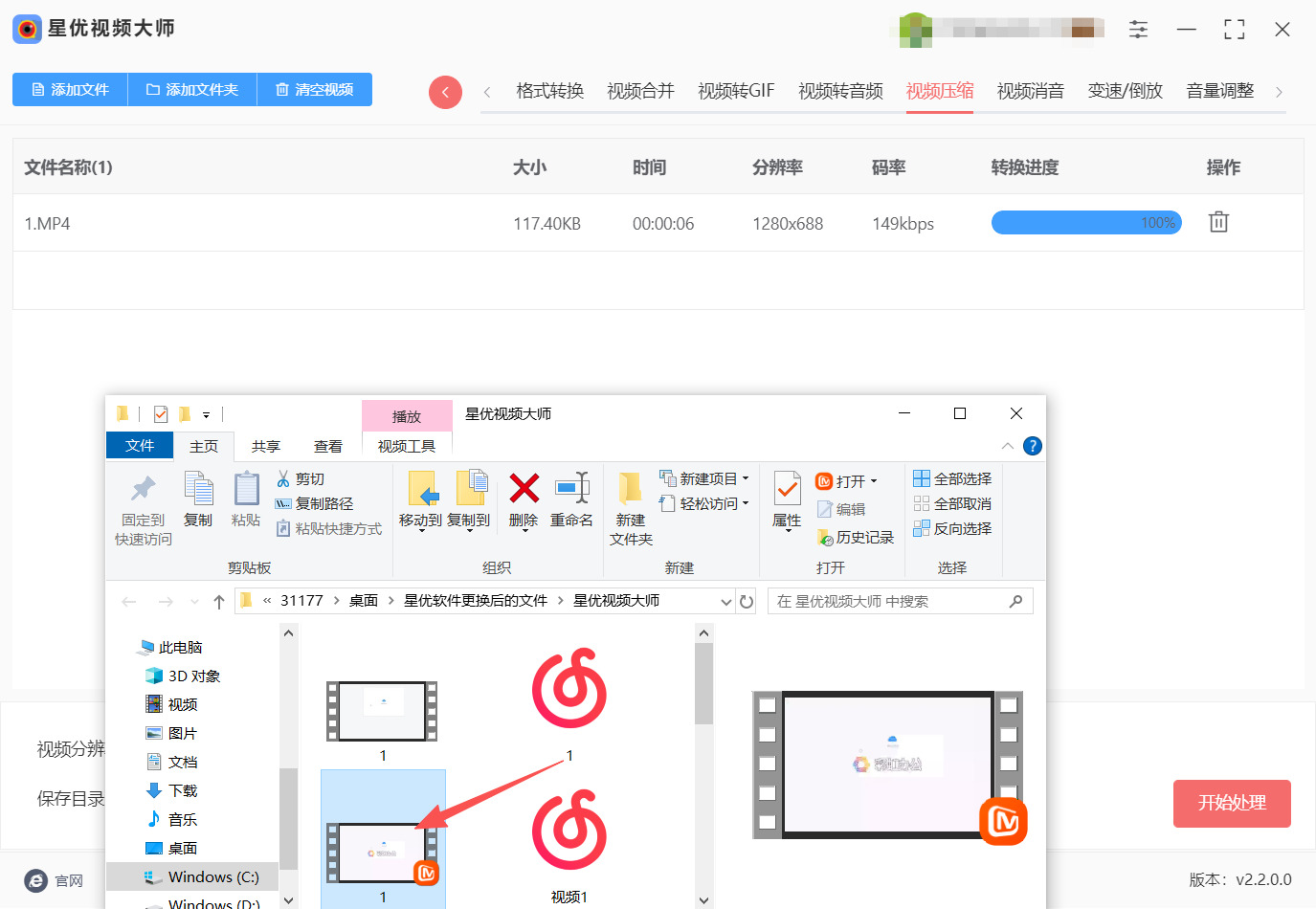Click the 100% conversion progress bar
1316x909 pixels.
(x=1086, y=222)
